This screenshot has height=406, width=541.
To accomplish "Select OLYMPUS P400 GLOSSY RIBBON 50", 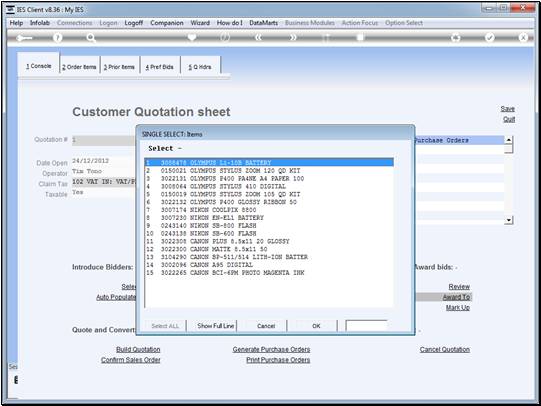I will click(x=269, y=202).
